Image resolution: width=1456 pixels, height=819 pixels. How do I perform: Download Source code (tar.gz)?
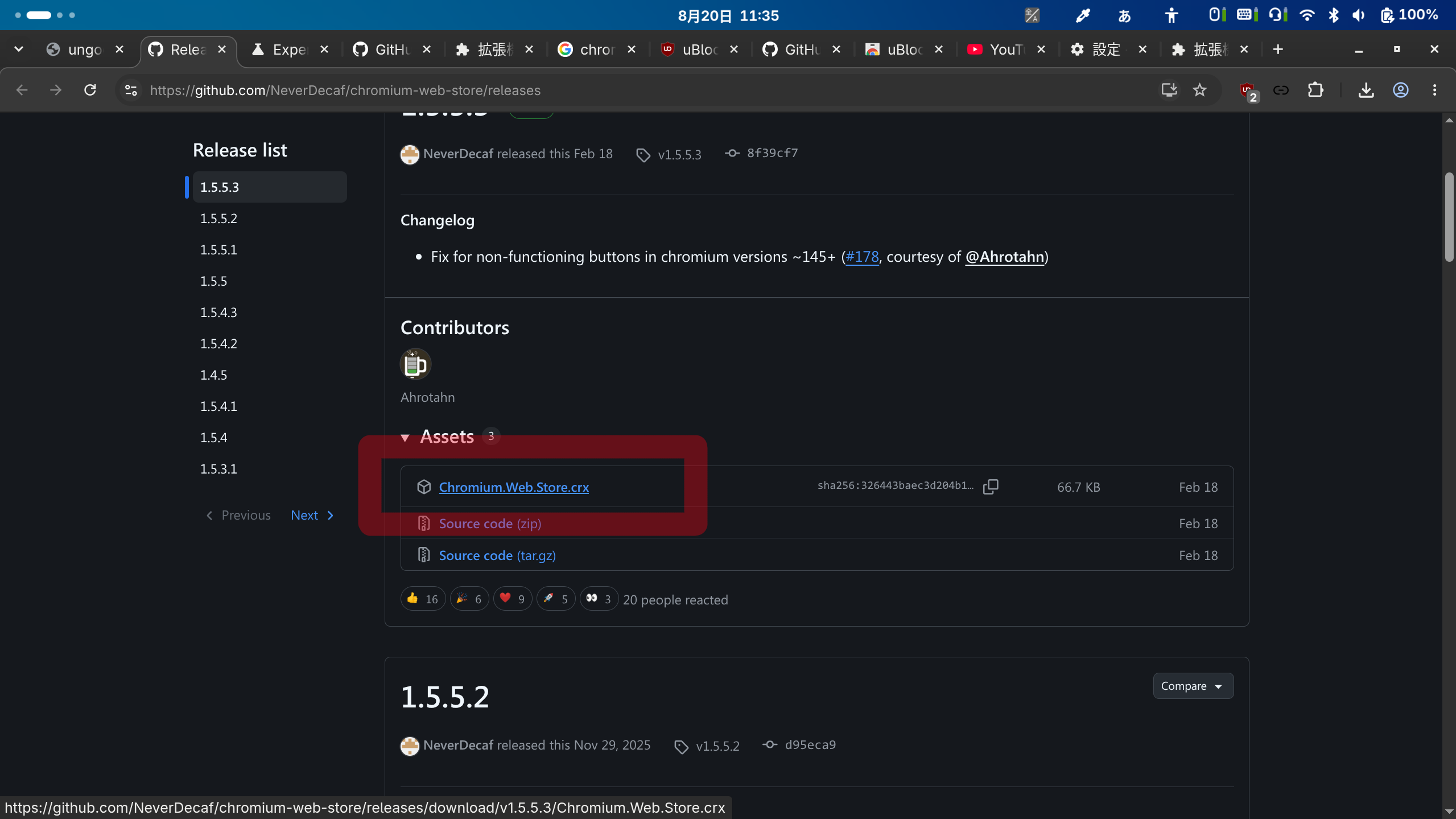[497, 555]
